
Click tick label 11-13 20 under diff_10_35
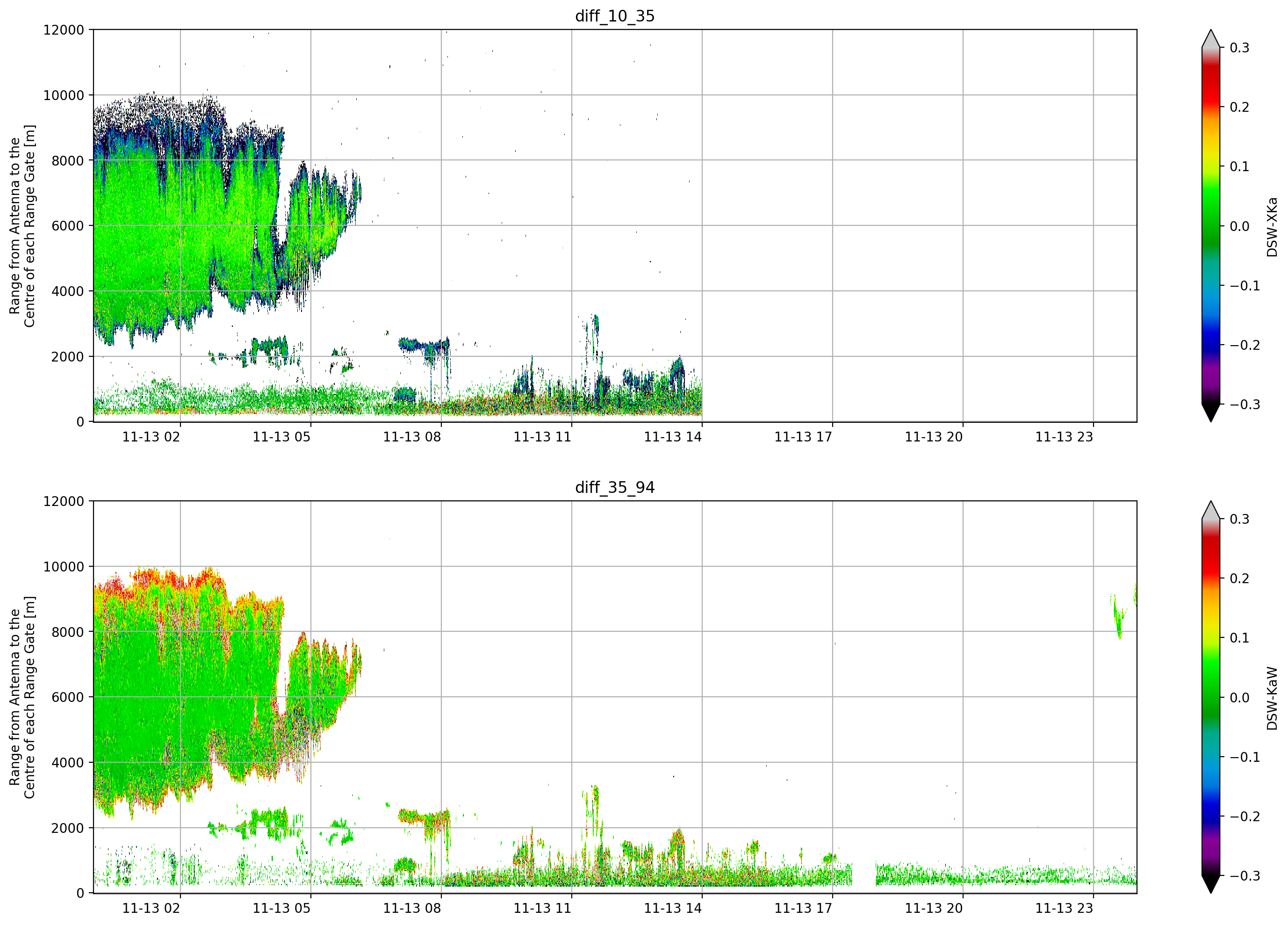pos(934,437)
